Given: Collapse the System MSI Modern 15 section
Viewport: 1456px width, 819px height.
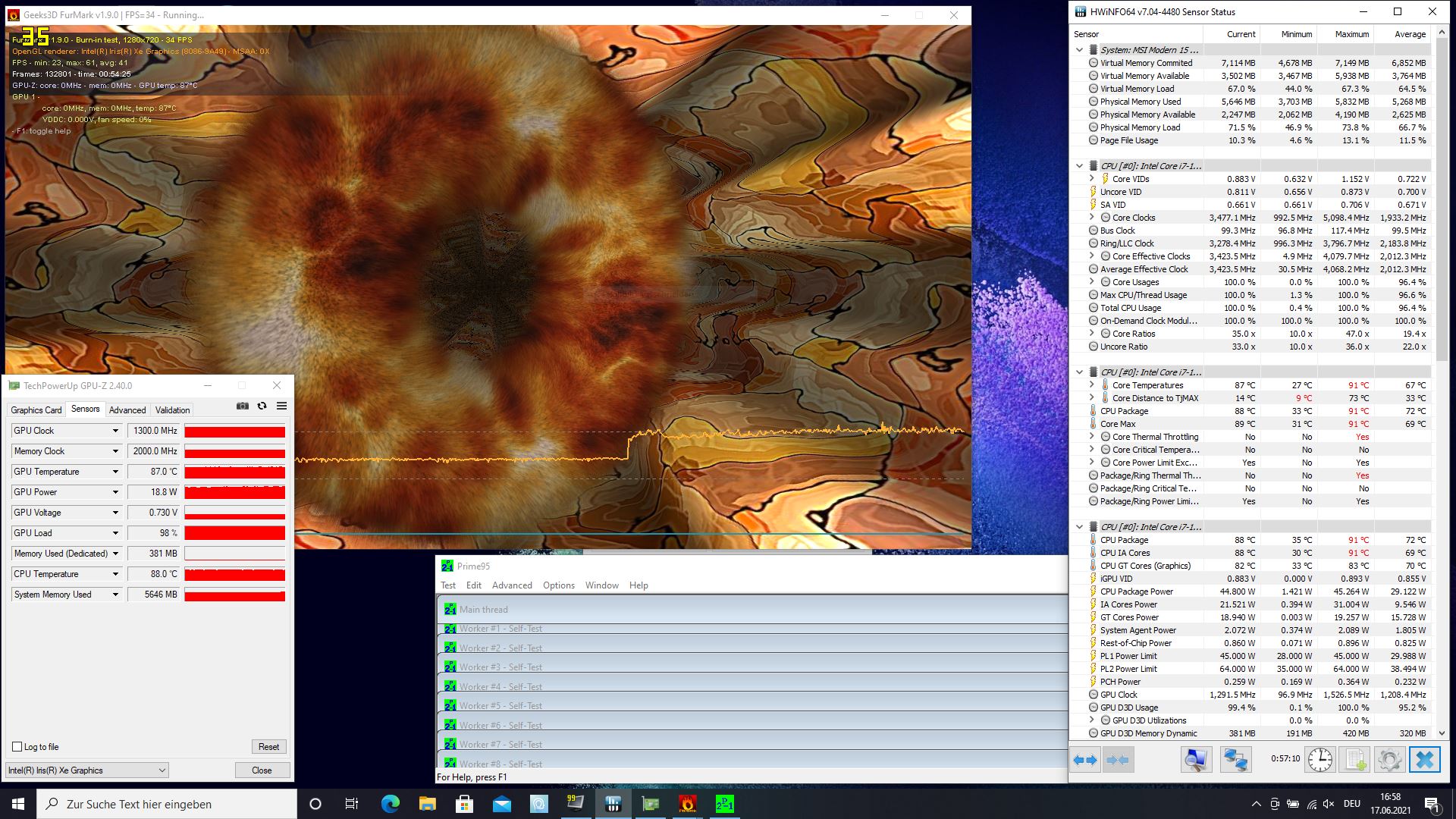Looking at the screenshot, I should 1079,50.
